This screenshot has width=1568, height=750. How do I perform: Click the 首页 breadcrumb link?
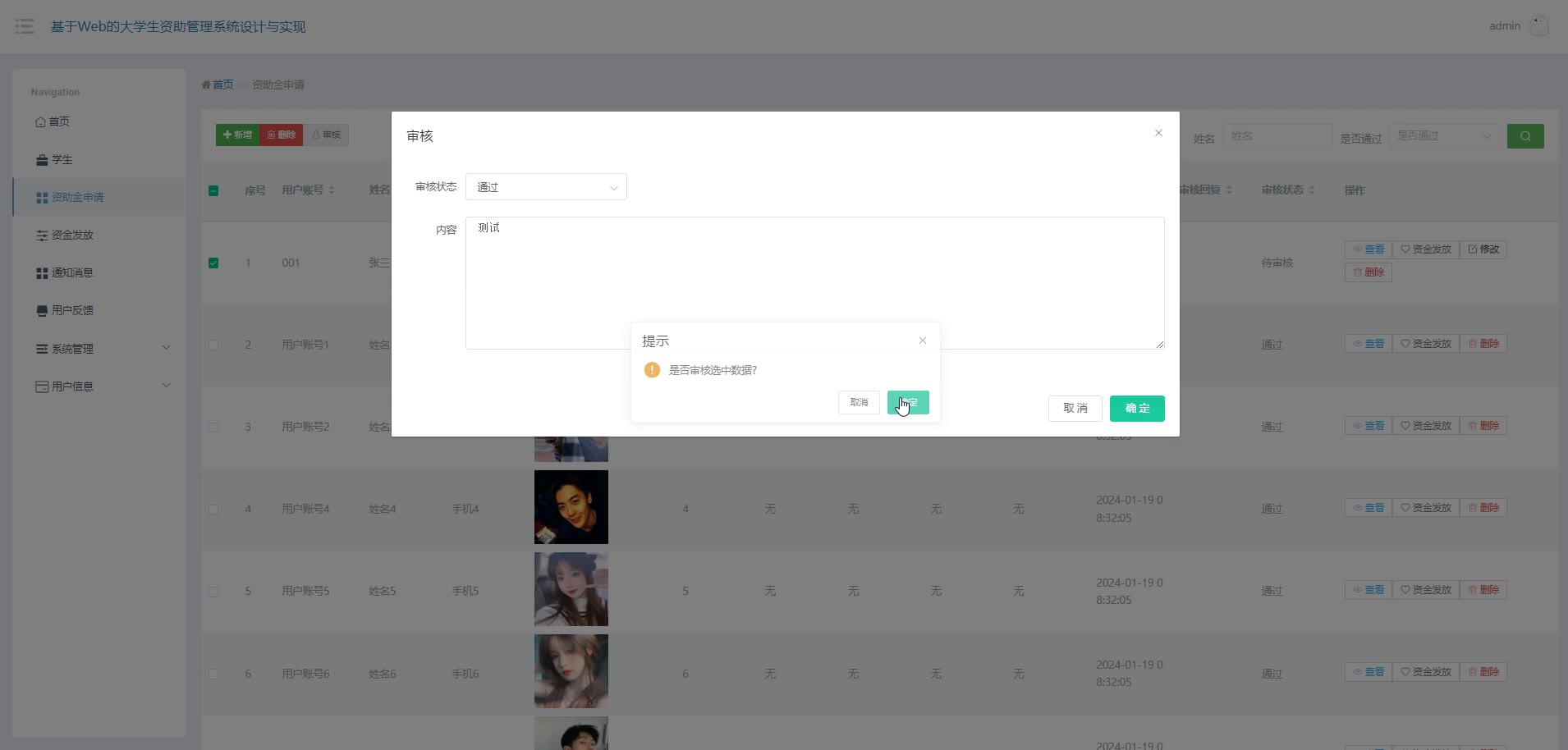223,85
